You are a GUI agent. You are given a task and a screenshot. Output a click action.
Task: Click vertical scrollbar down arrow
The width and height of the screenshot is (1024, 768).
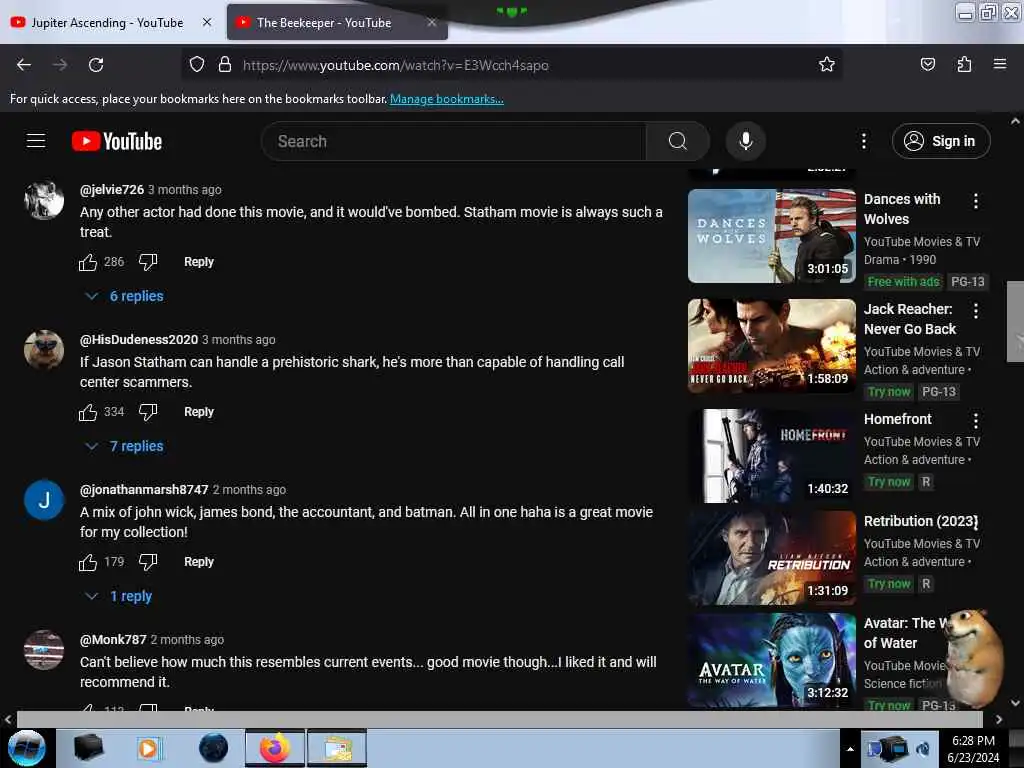pyautogui.click(x=1015, y=703)
